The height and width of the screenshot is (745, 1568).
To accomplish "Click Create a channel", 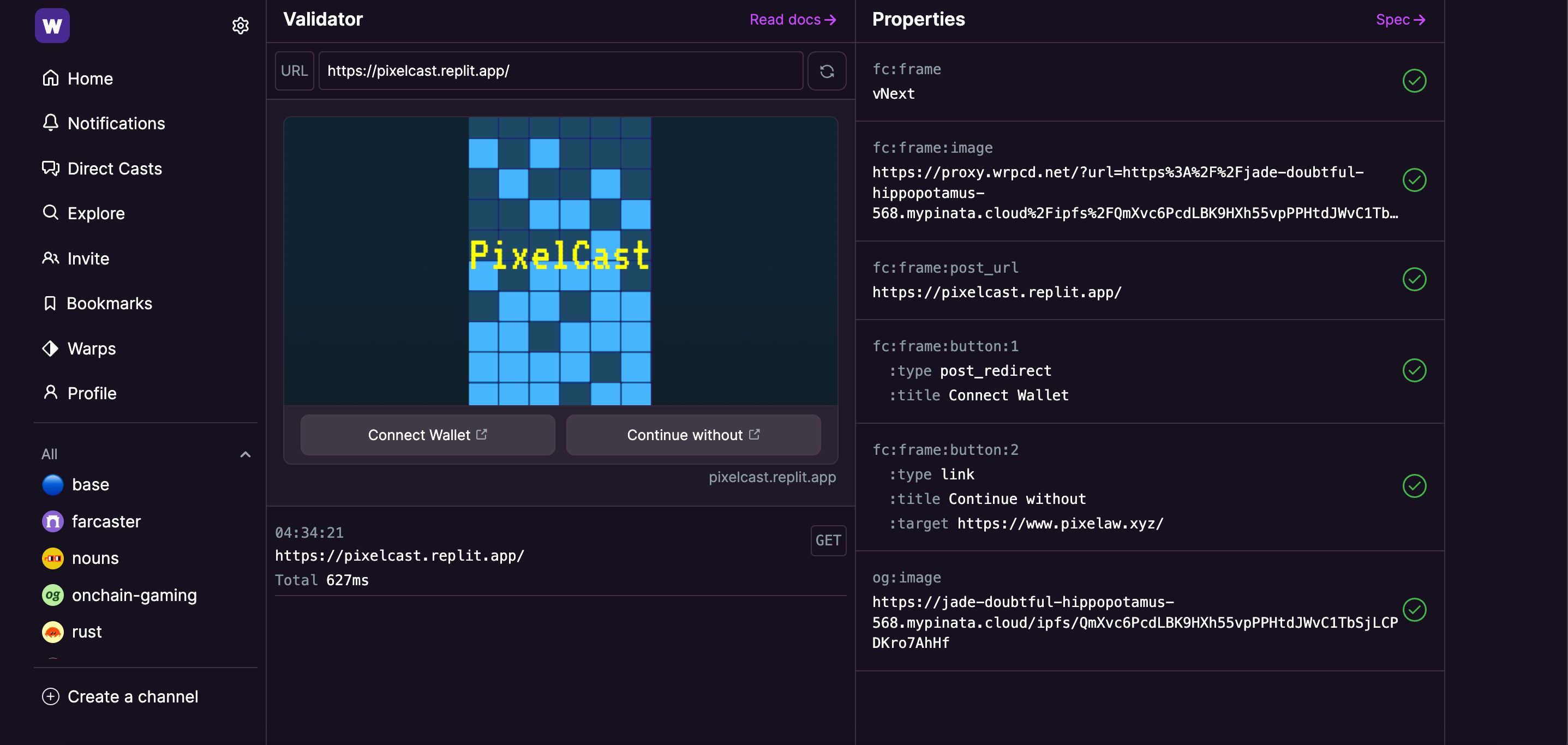I will (x=133, y=696).
